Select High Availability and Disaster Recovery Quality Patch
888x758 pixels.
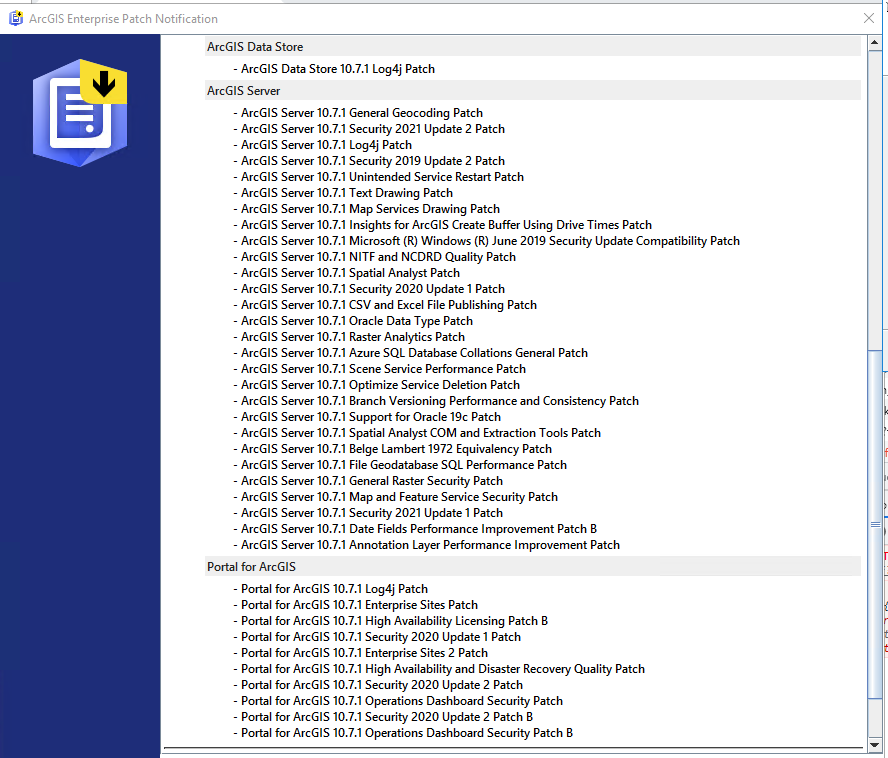click(x=439, y=669)
